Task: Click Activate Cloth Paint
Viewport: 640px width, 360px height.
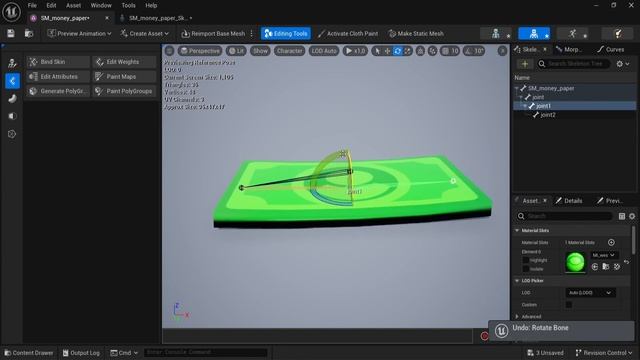Action: tap(348, 33)
